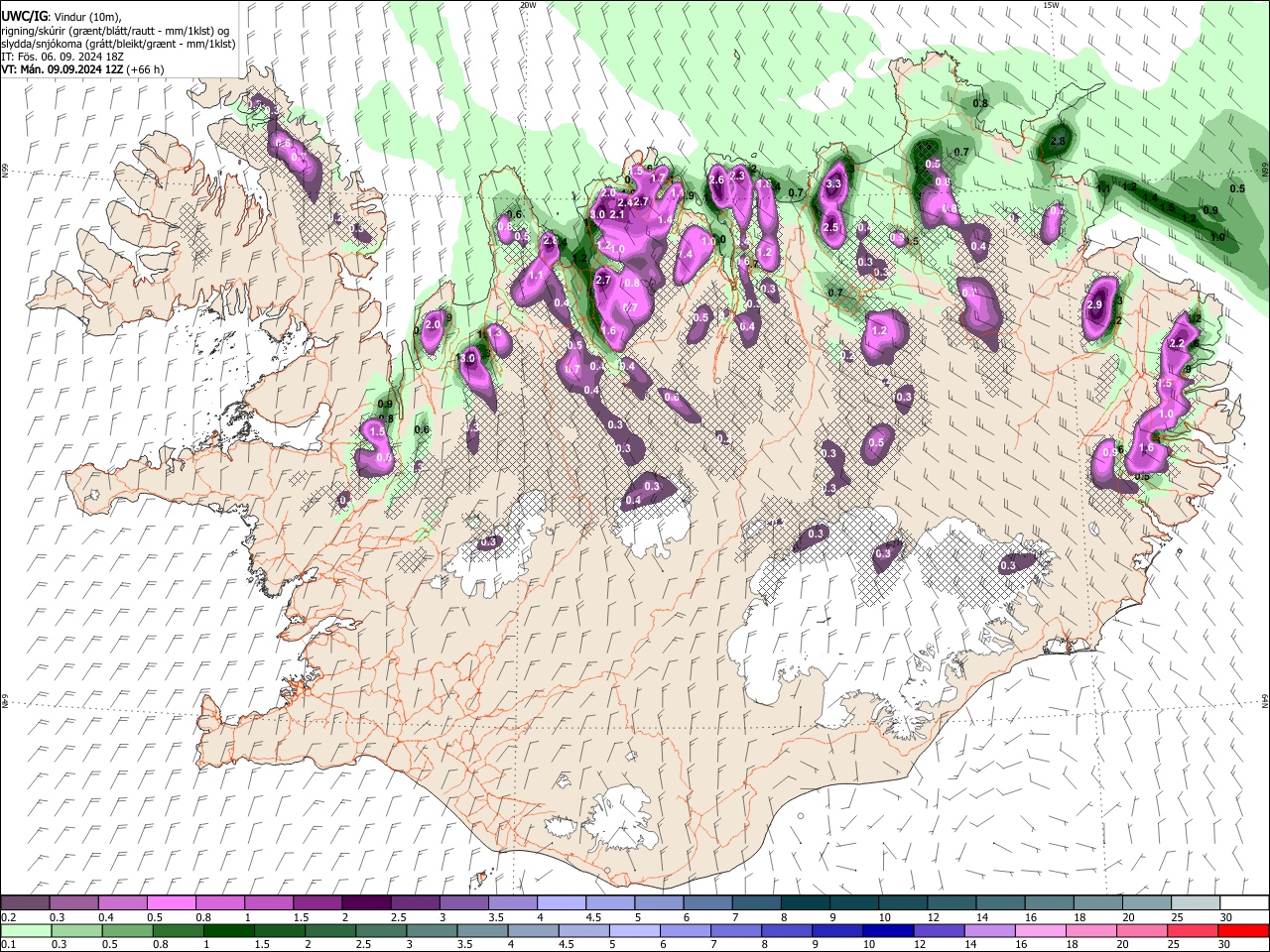Viewport: 1270px width, 952px height.
Task: Click the '10' label in top legend row
Action: point(884,917)
